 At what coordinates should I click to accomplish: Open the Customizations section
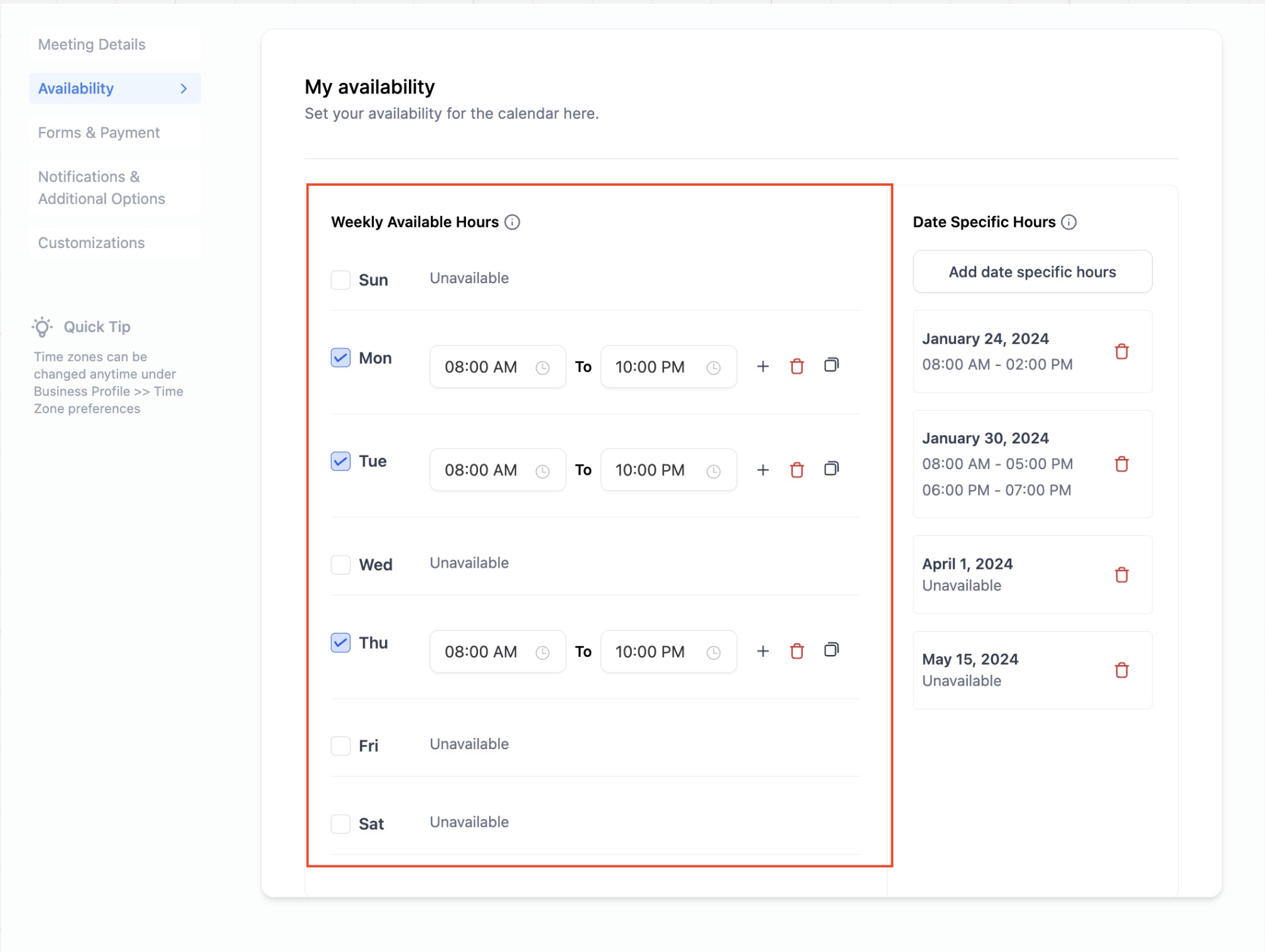click(91, 242)
